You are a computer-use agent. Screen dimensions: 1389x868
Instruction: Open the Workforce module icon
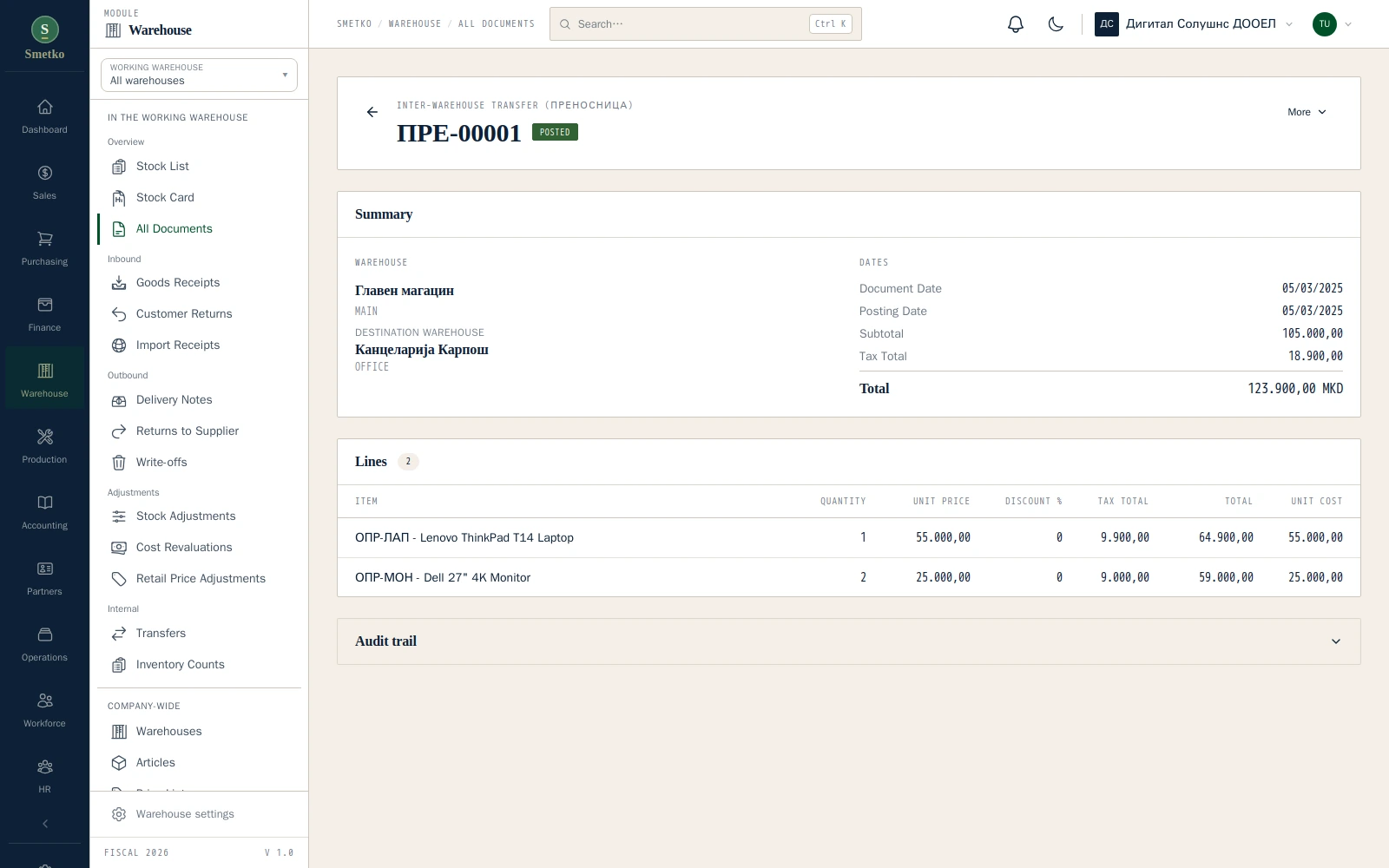[45, 700]
